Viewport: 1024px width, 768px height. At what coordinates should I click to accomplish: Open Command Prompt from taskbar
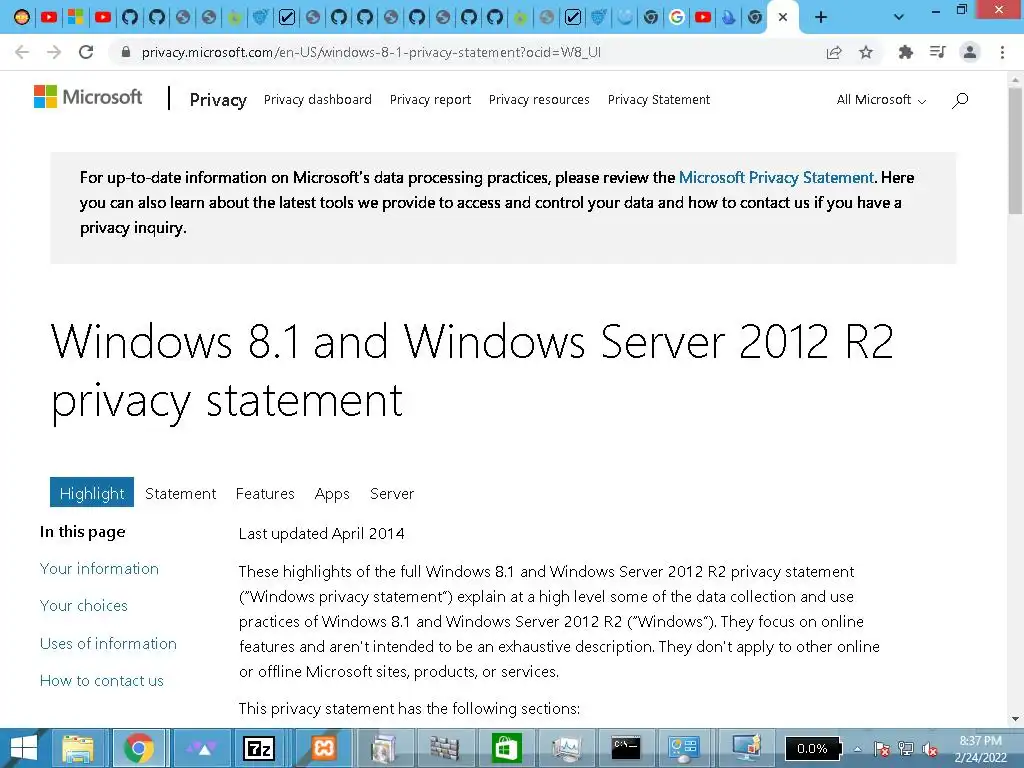click(626, 748)
